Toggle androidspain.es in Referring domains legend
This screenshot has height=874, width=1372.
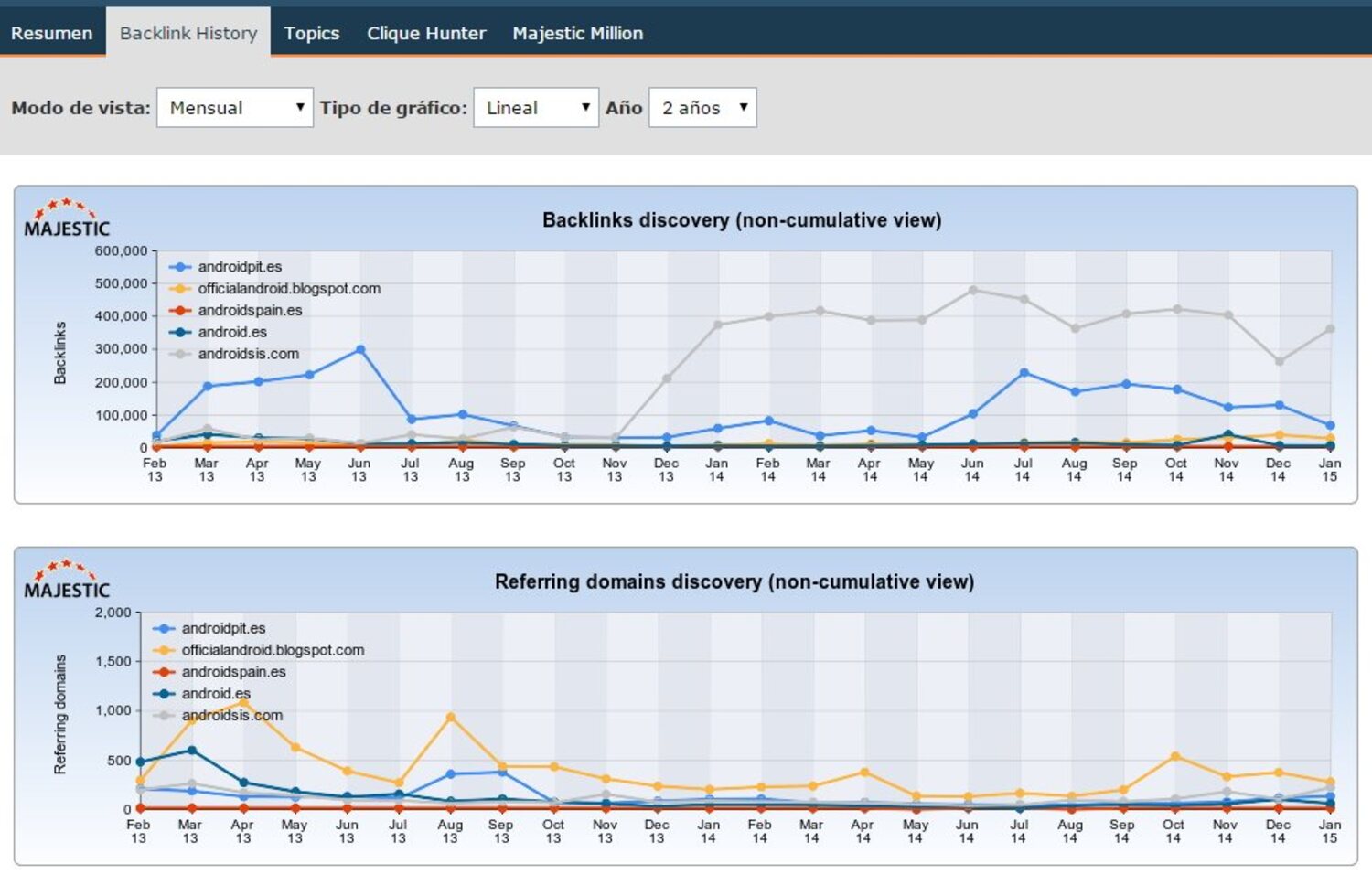click(232, 672)
